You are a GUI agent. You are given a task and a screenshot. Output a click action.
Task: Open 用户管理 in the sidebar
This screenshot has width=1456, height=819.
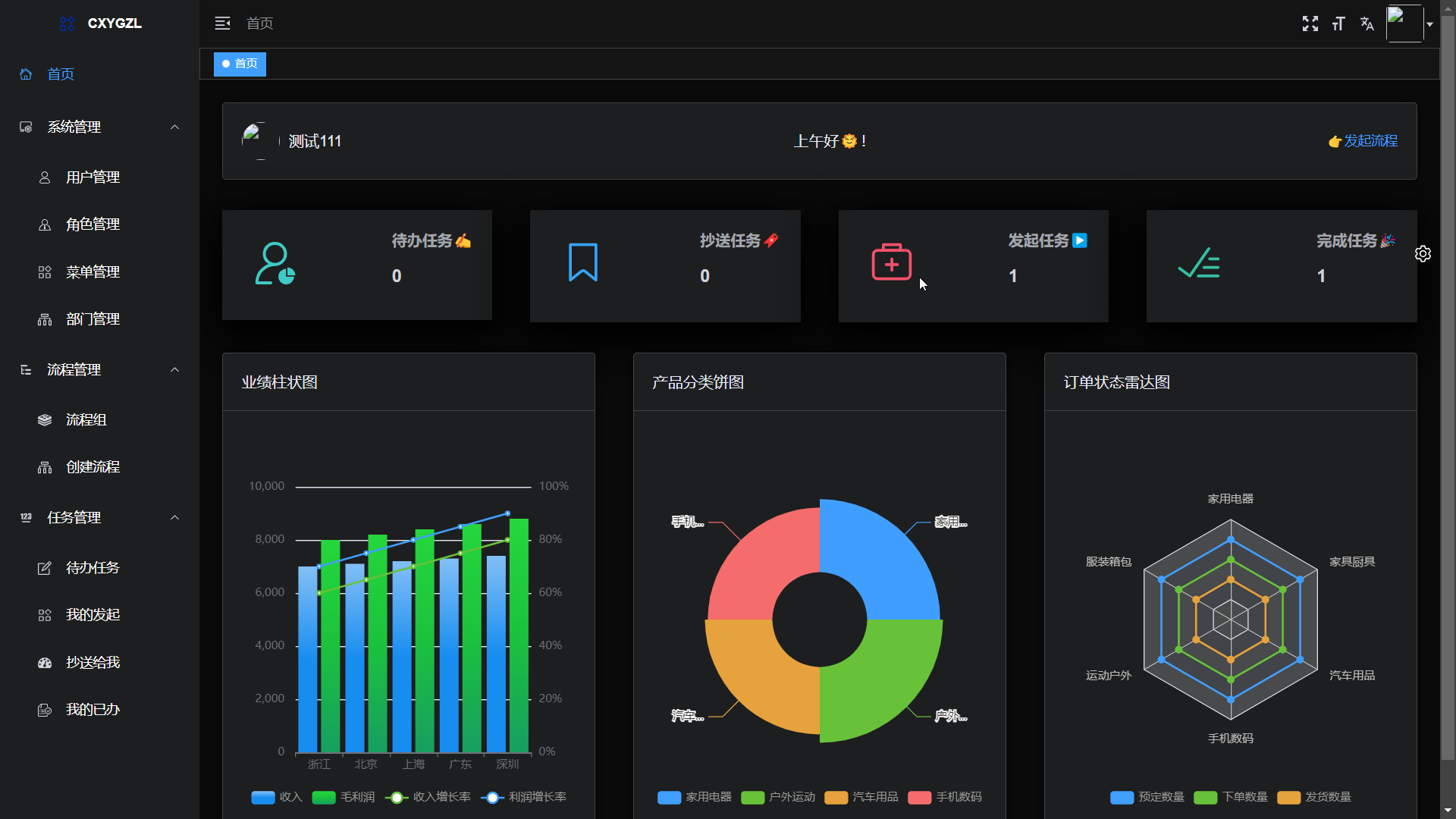click(x=99, y=177)
